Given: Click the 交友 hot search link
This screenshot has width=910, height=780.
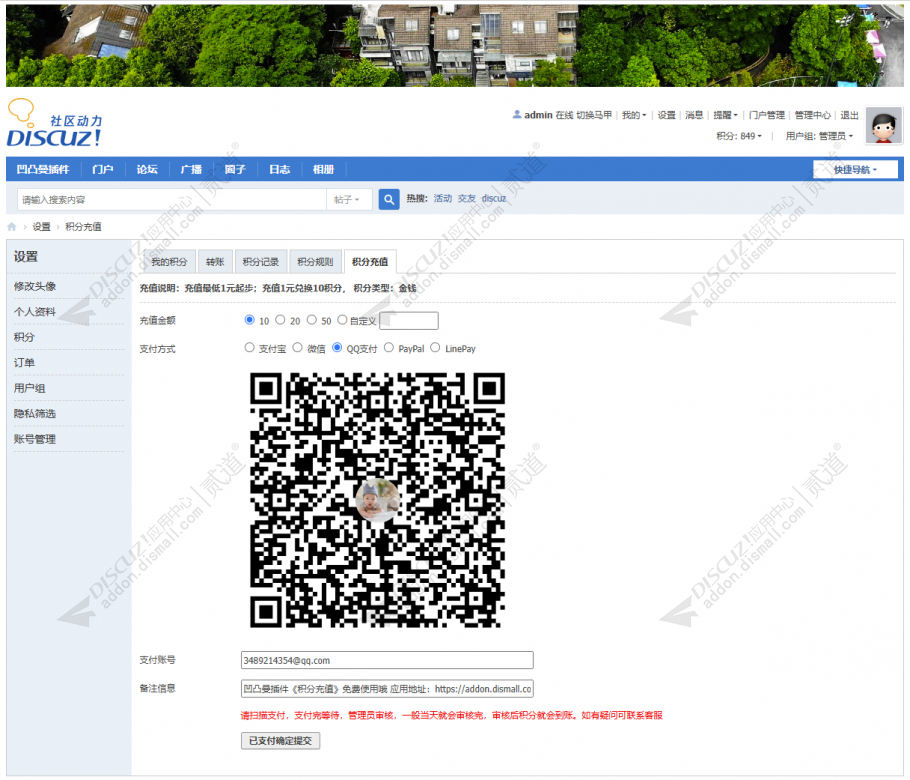Looking at the screenshot, I should (x=467, y=198).
